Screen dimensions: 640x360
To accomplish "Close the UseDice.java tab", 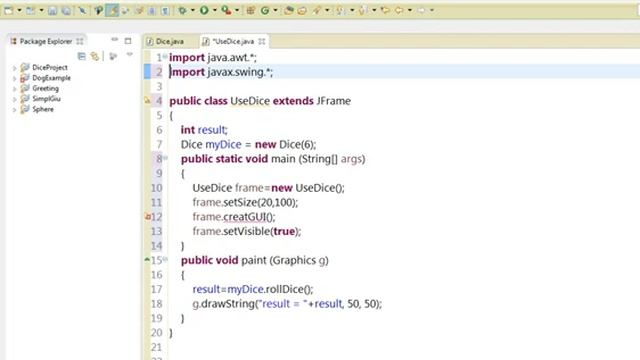I will pyautogui.click(x=262, y=41).
